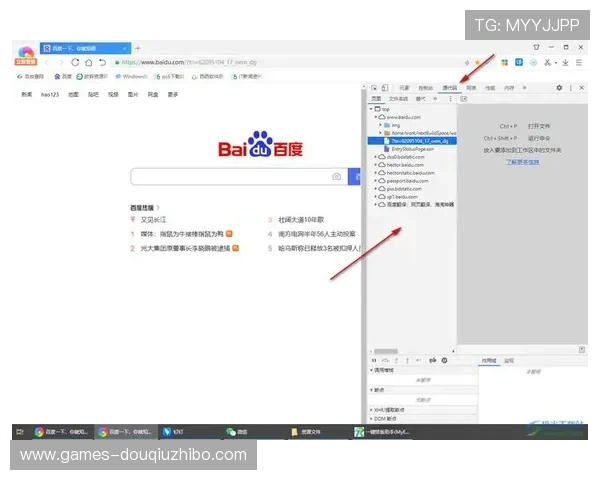This screenshot has height=480, width=600.
Task: Click the step over icon in debugger toolbar
Action: [x=385, y=361]
